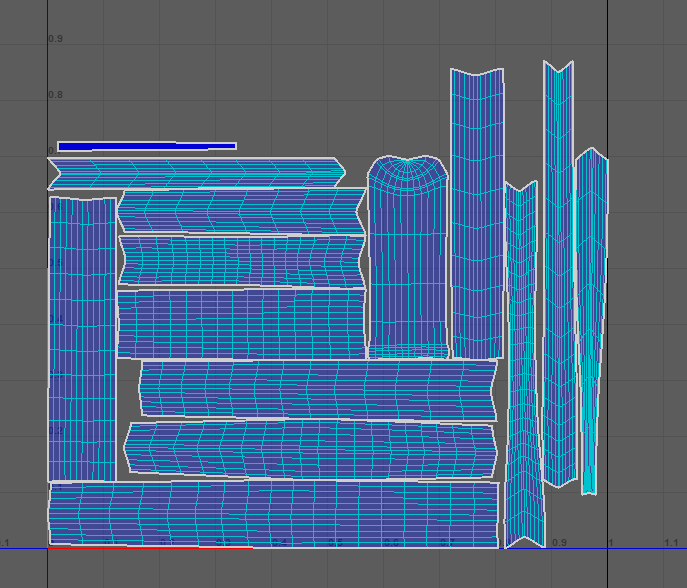687x588 pixels.
Task: Select the tapered narrow UV shell touching the 1.0 border
Action: click(591, 321)
